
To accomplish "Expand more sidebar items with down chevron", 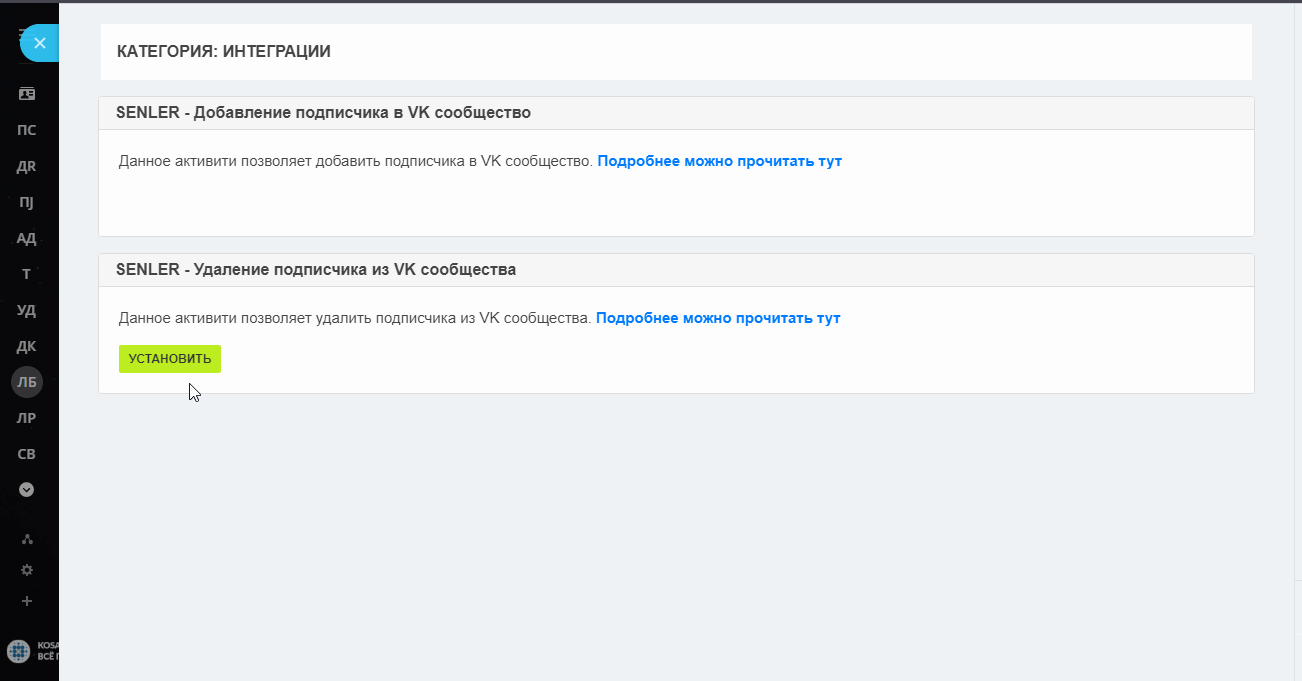I will pos(27,490).
